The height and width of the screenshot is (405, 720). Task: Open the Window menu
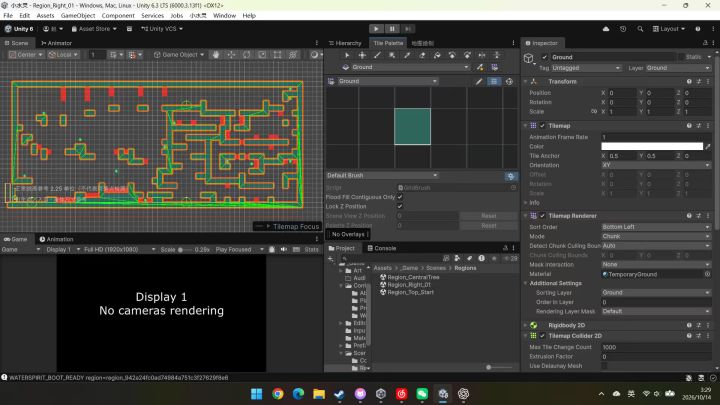[x=224, y=16]
